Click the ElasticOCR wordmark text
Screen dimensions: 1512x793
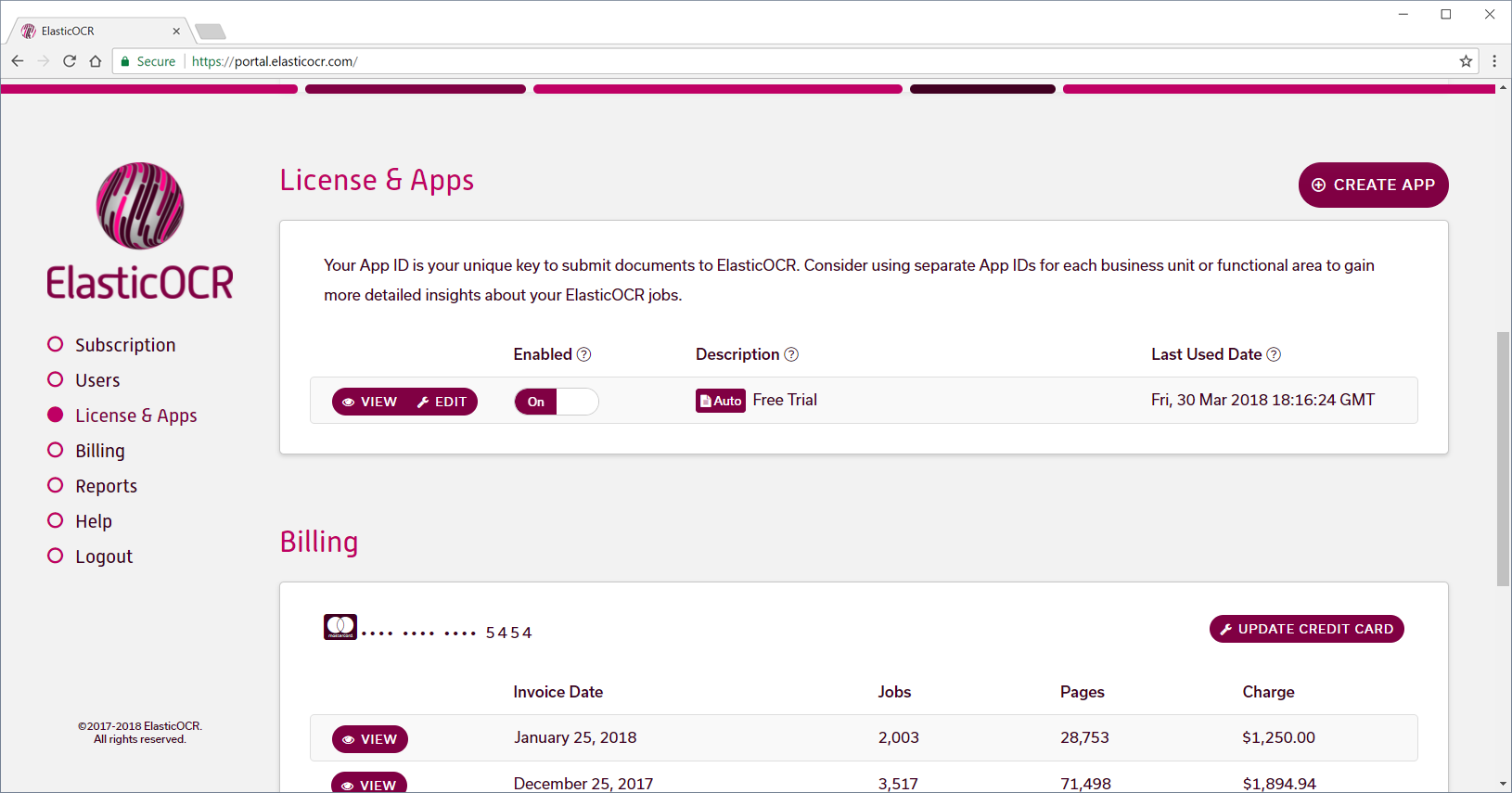(140, 282)
